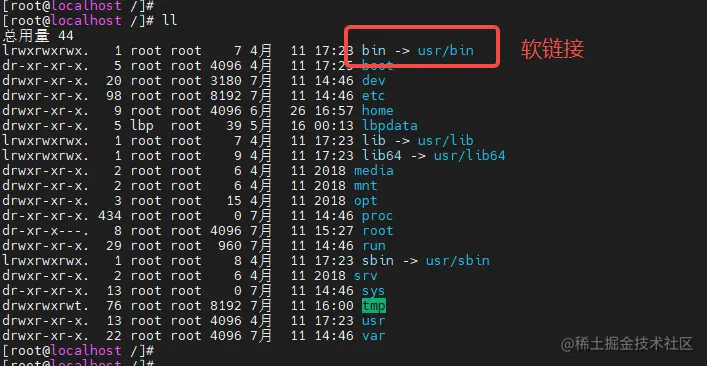Select the media directory name
The width and height of the screenshot is (707, 366).
[x=374, y=170]
